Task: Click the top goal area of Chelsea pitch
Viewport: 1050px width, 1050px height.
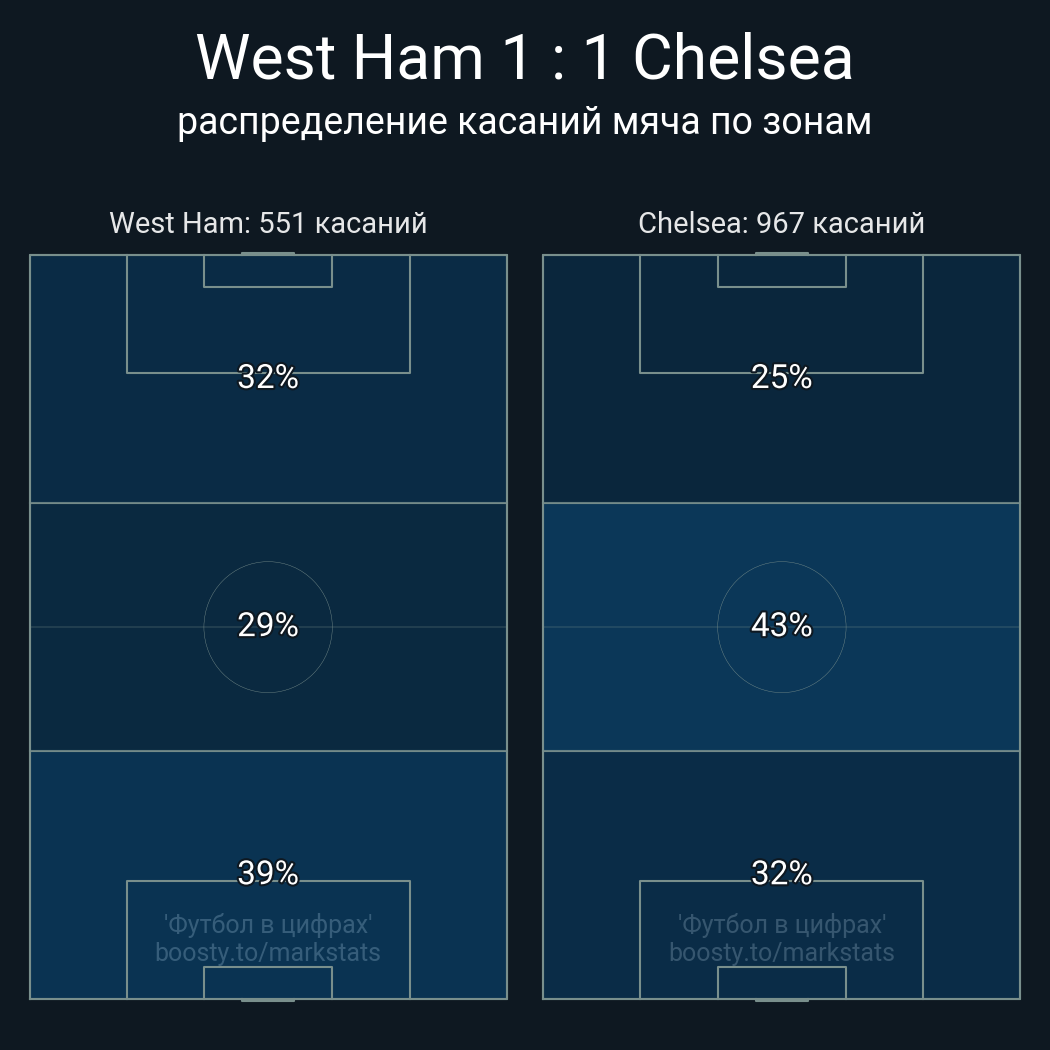Action: 781,271
